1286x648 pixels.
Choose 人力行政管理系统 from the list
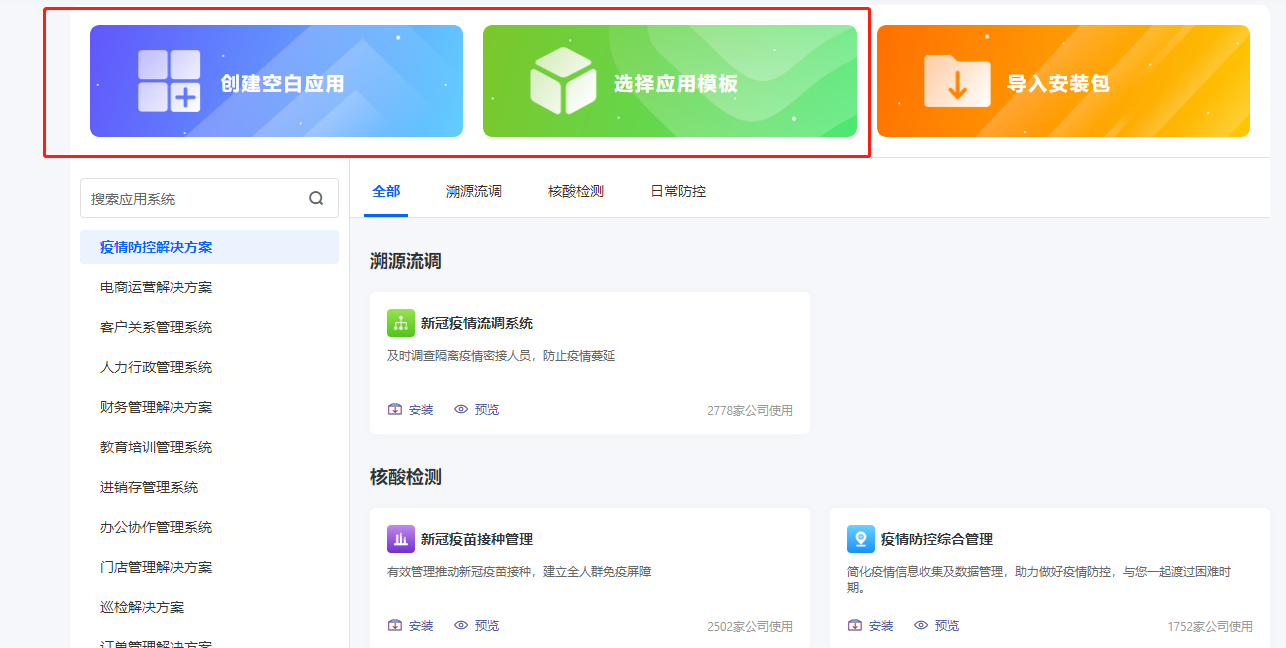156,367
